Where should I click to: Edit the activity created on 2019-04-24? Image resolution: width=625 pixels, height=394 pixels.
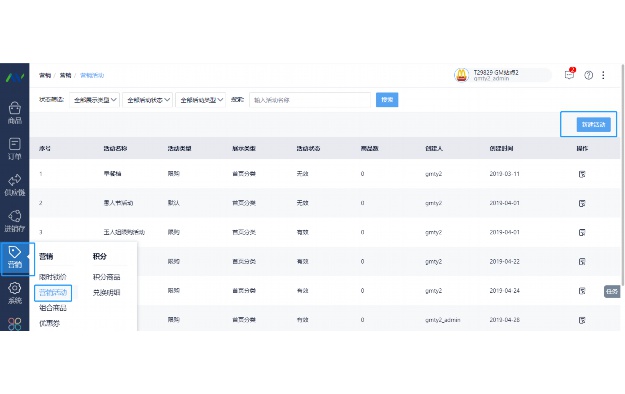(x=582, y=291)
